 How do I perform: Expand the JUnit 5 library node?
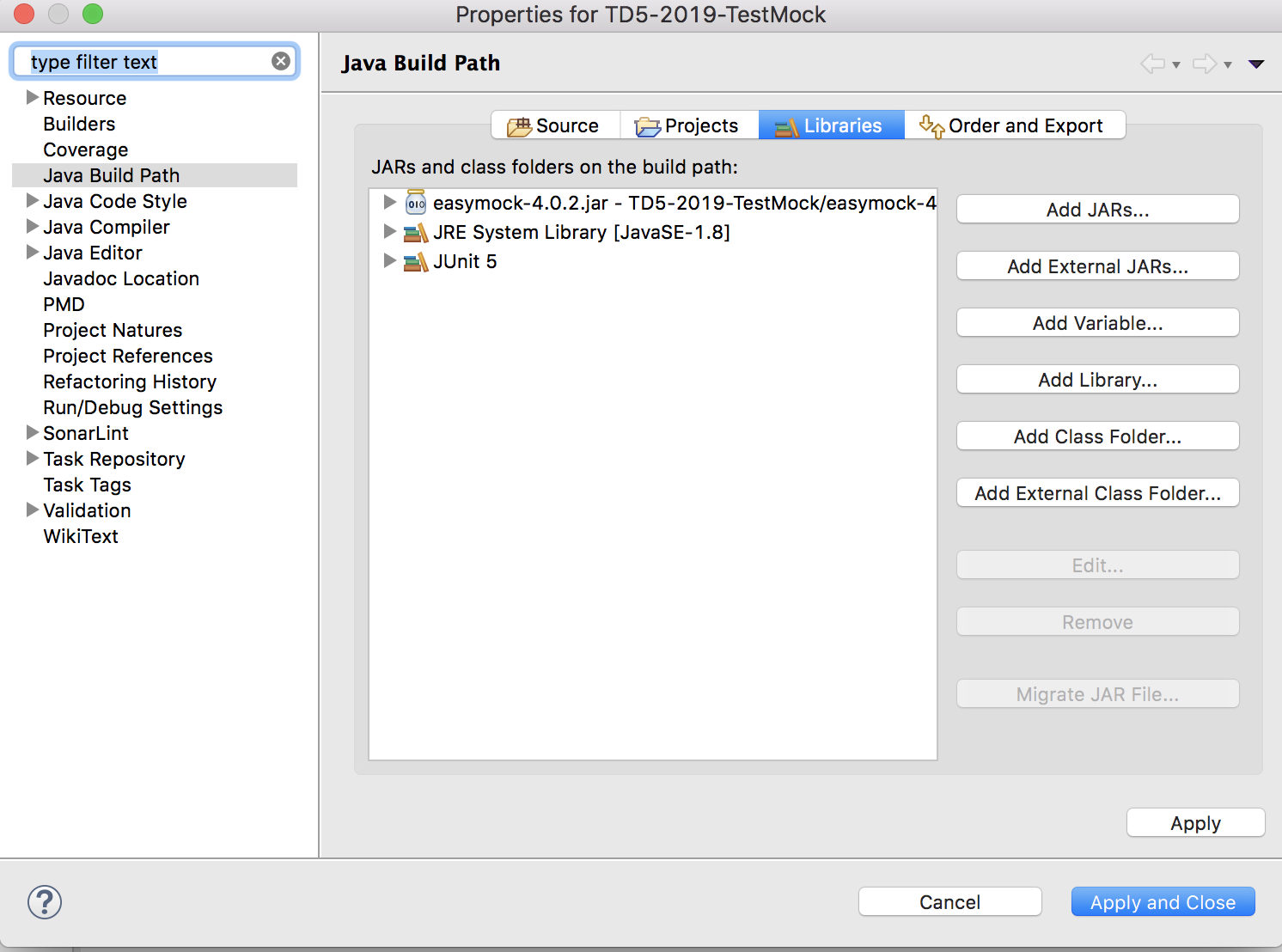[389, 260]
